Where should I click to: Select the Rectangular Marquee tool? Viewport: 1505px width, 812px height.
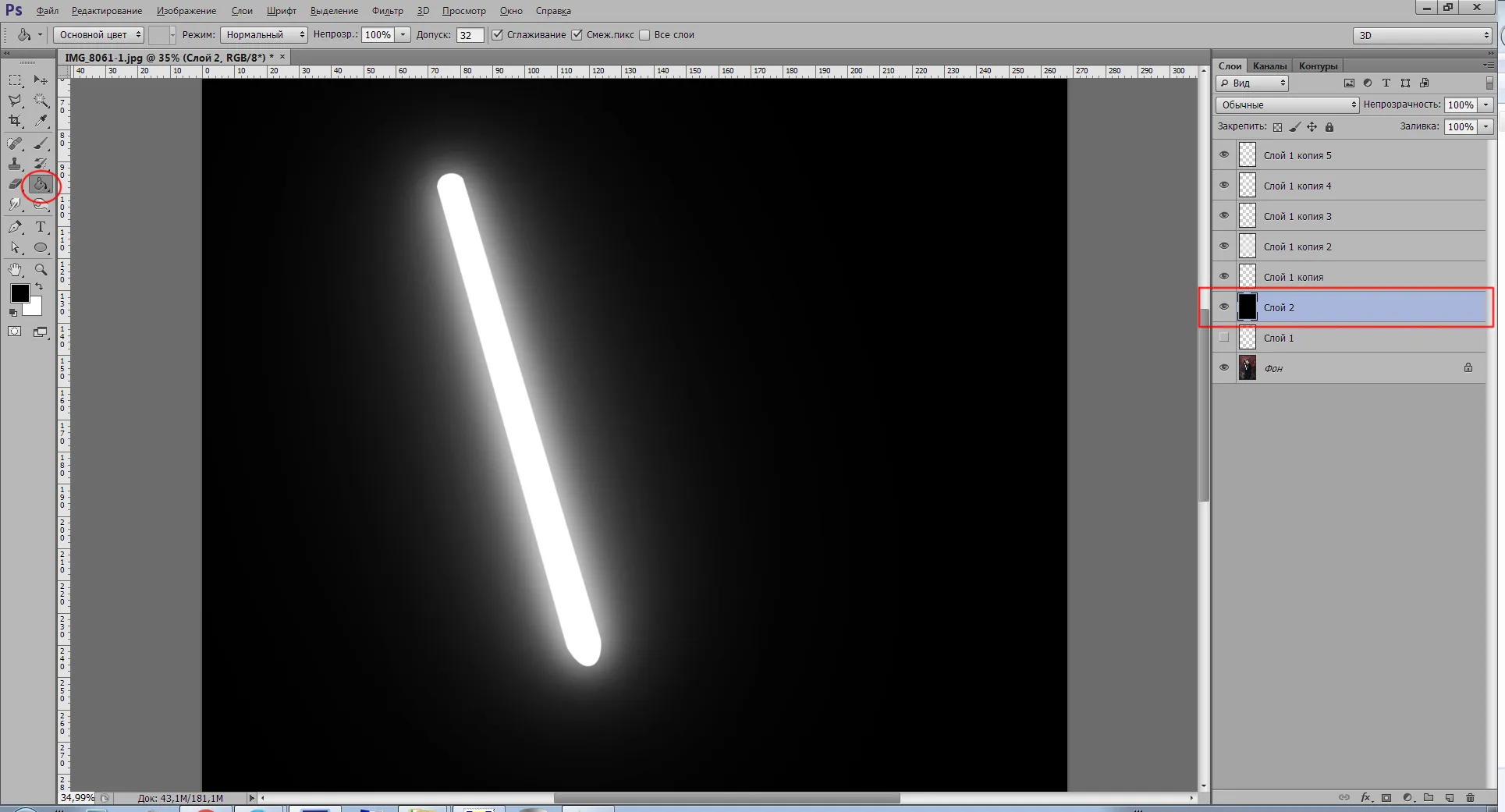(x=15, y=80)
